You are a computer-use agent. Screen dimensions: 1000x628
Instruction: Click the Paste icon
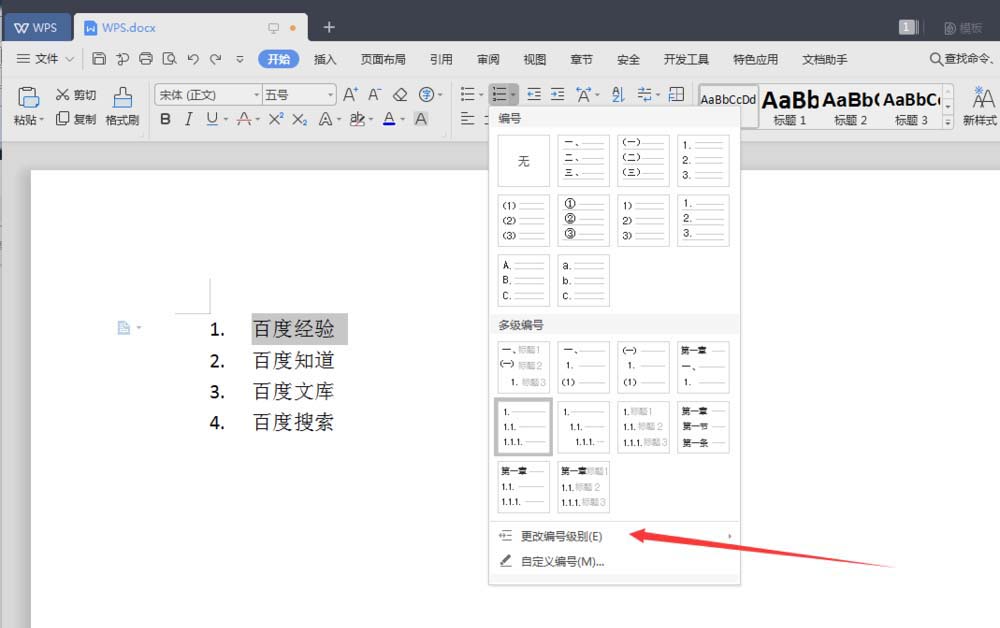click(27, 107)
